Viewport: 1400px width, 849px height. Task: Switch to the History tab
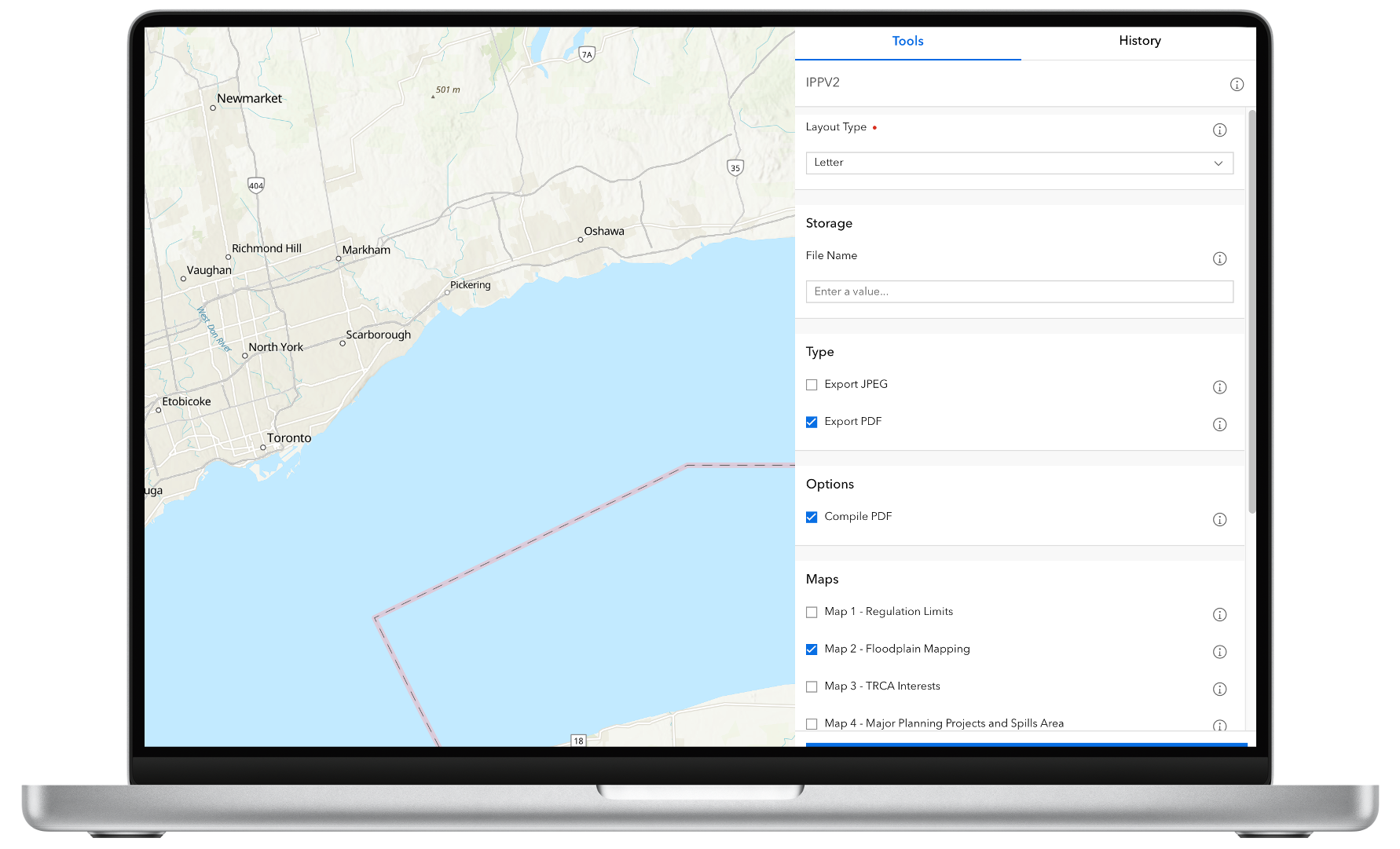click(1139, 41)
